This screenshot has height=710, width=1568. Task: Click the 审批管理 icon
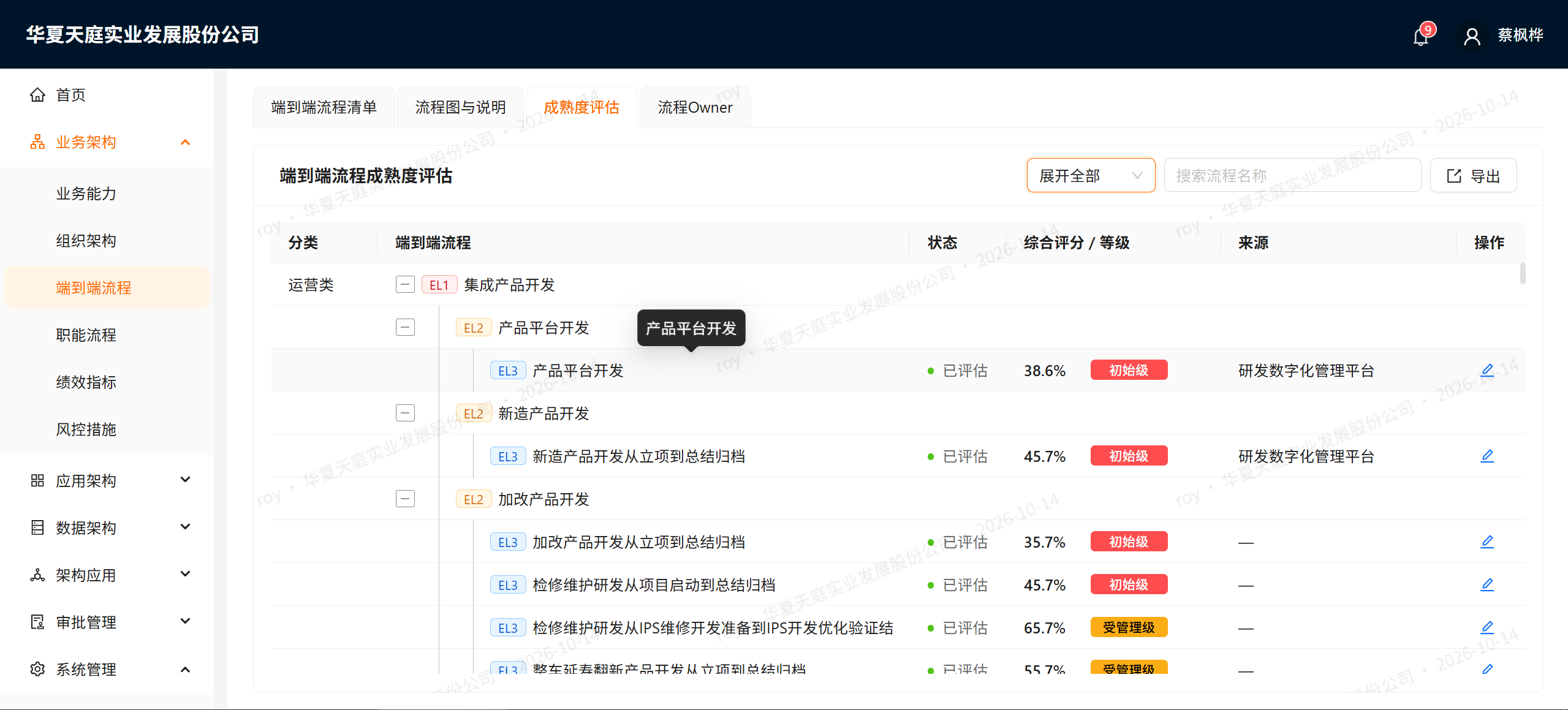point(37,622)
